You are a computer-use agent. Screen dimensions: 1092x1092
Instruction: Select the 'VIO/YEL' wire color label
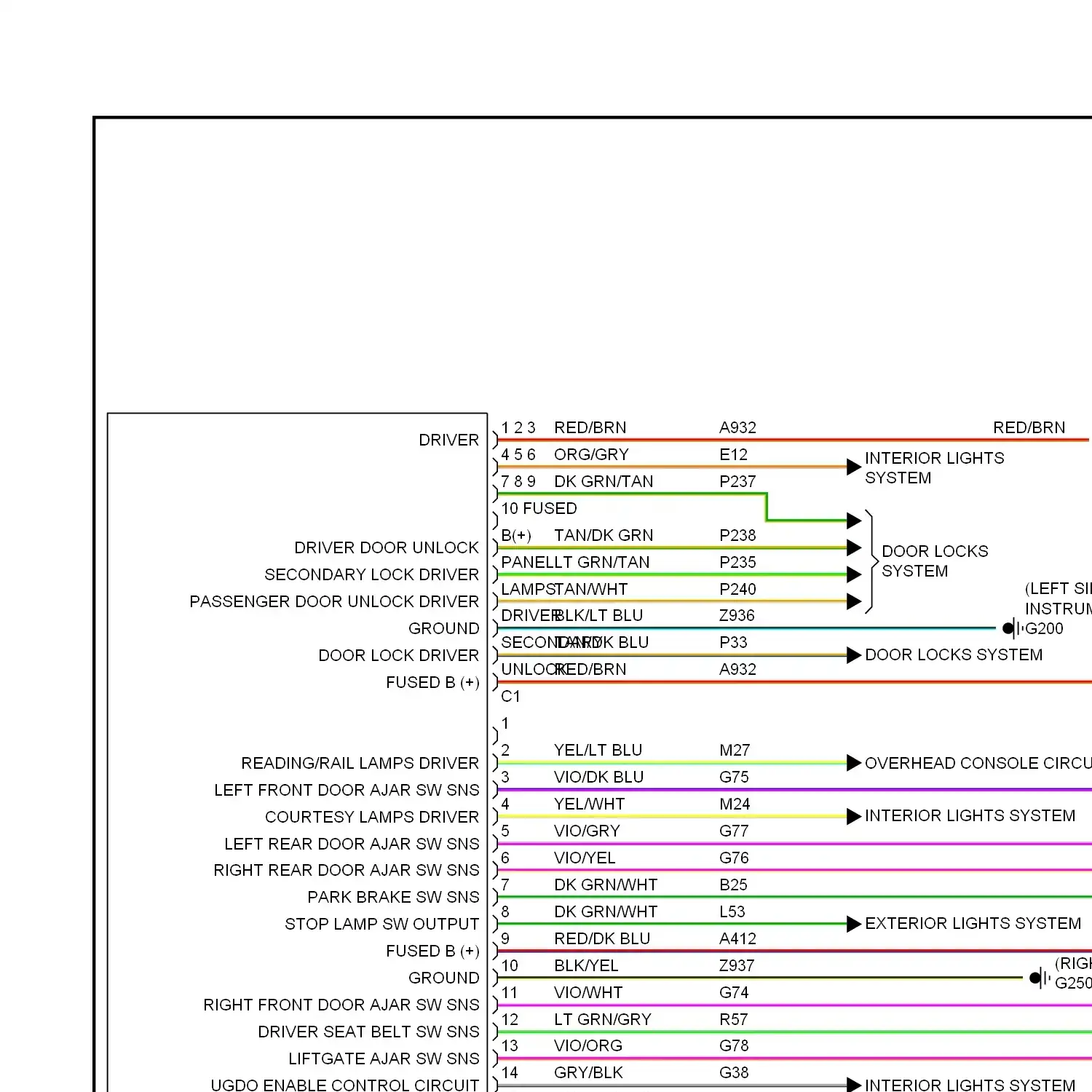585,858
